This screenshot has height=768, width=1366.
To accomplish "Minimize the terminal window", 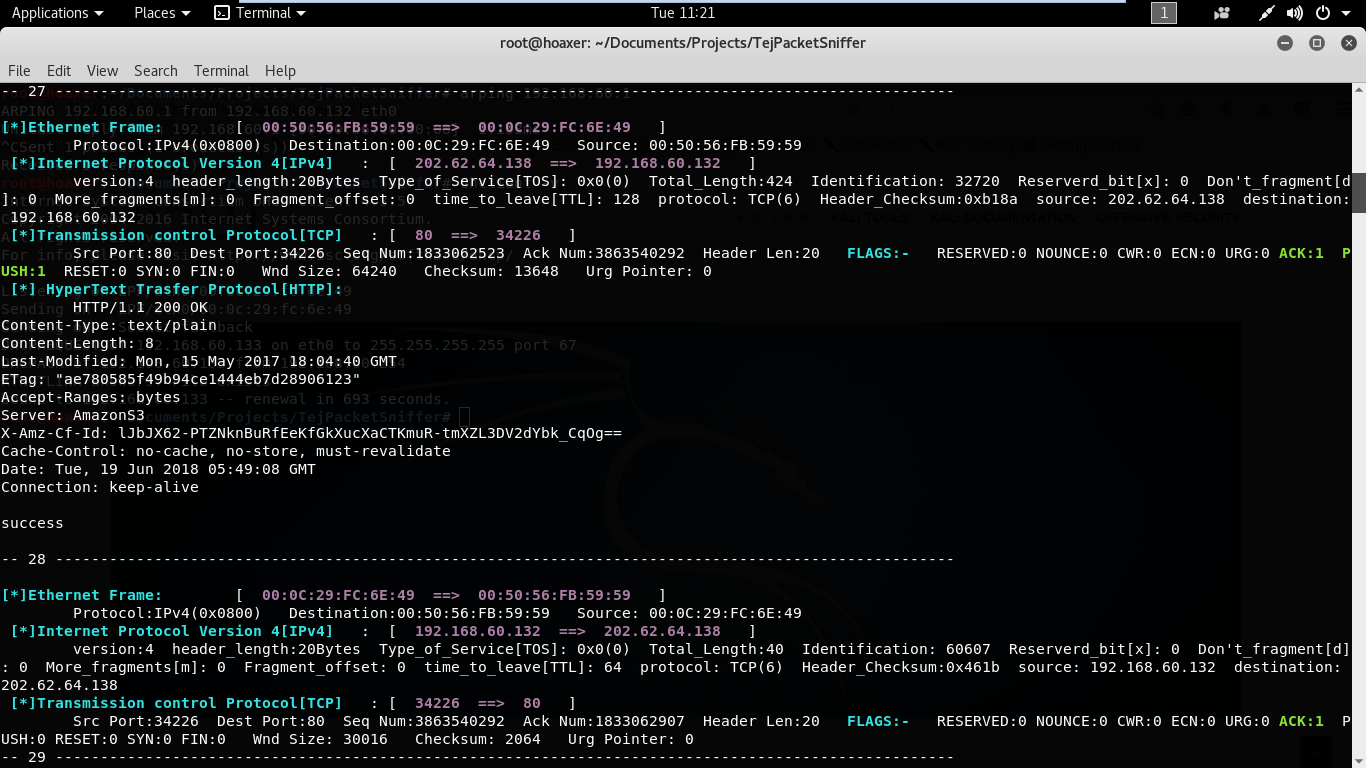I will 1286,43.
